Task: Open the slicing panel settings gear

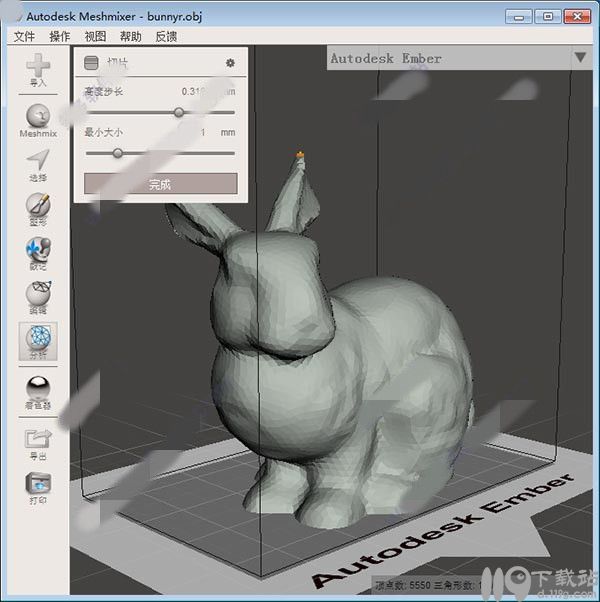Action: (x=230, y=63)
